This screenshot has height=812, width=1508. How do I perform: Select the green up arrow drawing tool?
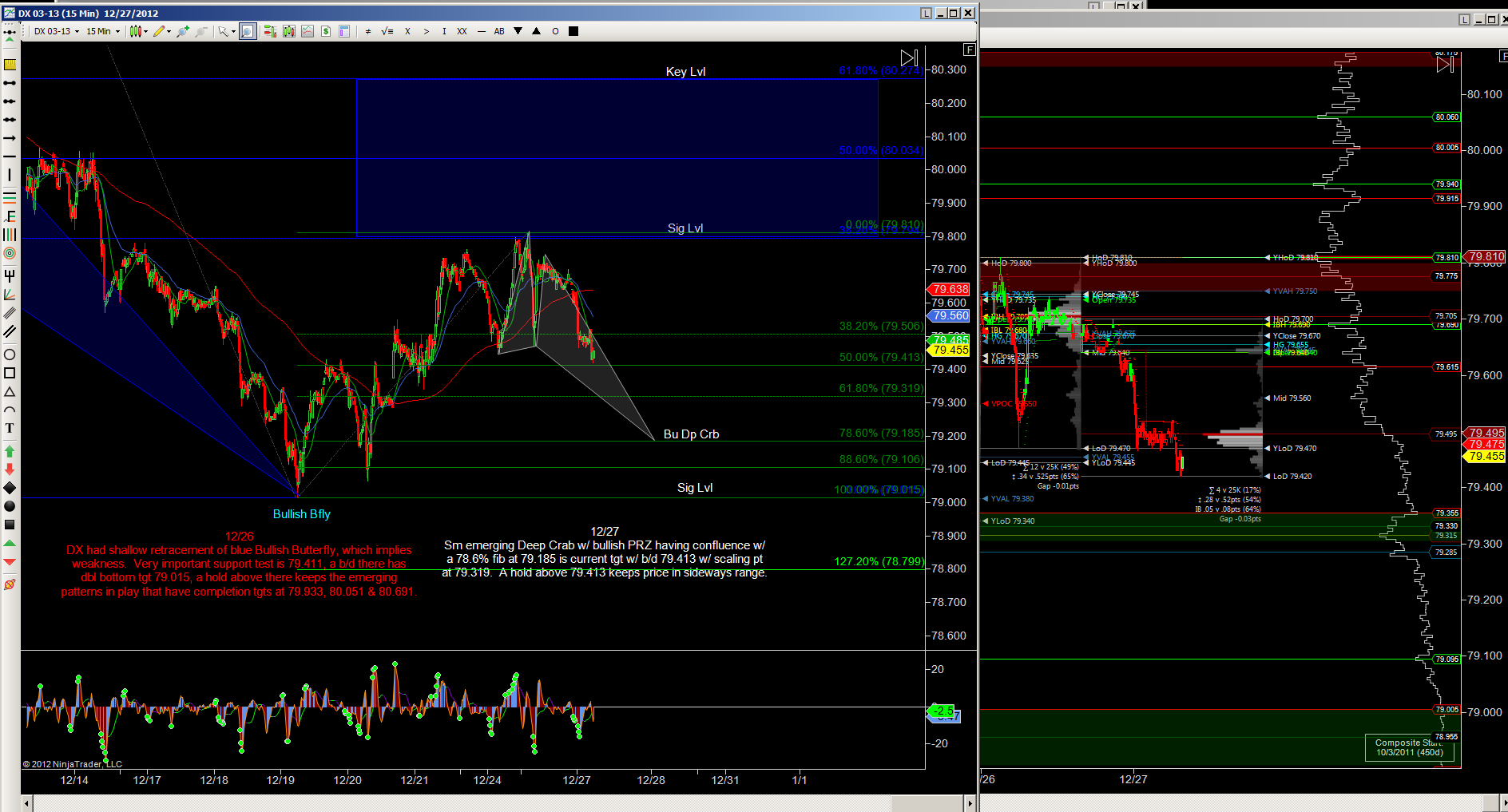[x=10, y=451]
